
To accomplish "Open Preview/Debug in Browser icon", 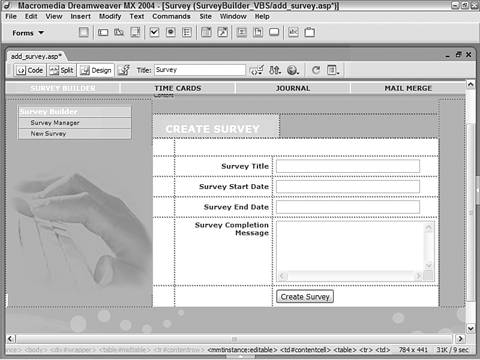I will 293,70.
